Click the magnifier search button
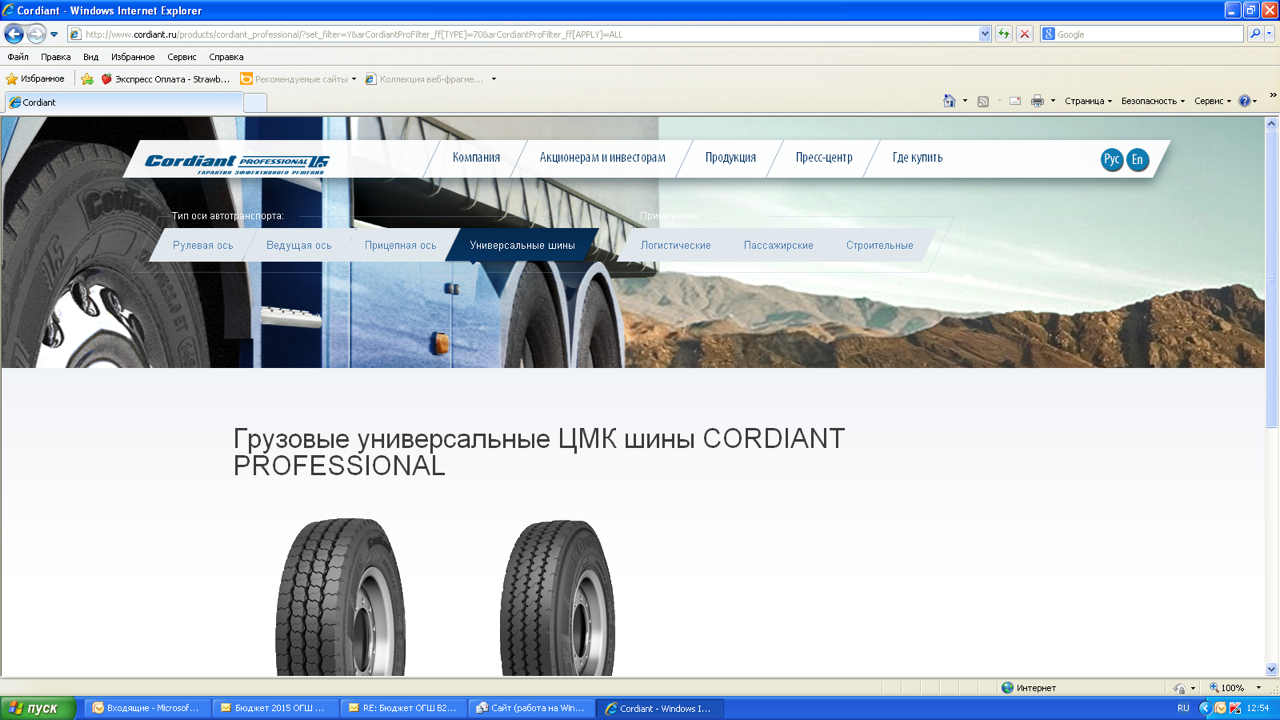This screenshot has width=1280, height=720. 1255,34
